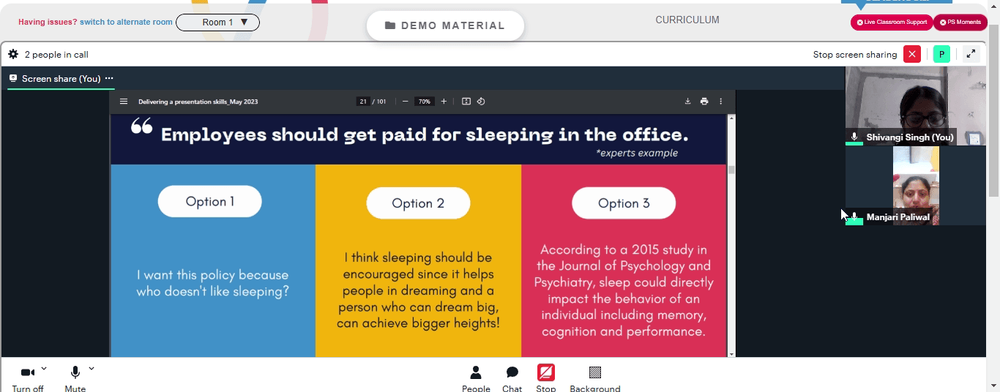1000x392 pixels.
Task: Open PDF more actions menu
Action: [721, 101]
